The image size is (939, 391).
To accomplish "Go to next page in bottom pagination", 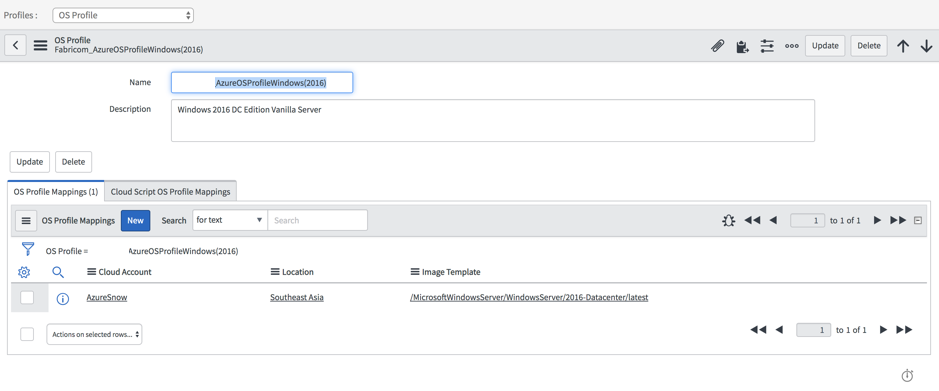I will (x=883, y=330).
